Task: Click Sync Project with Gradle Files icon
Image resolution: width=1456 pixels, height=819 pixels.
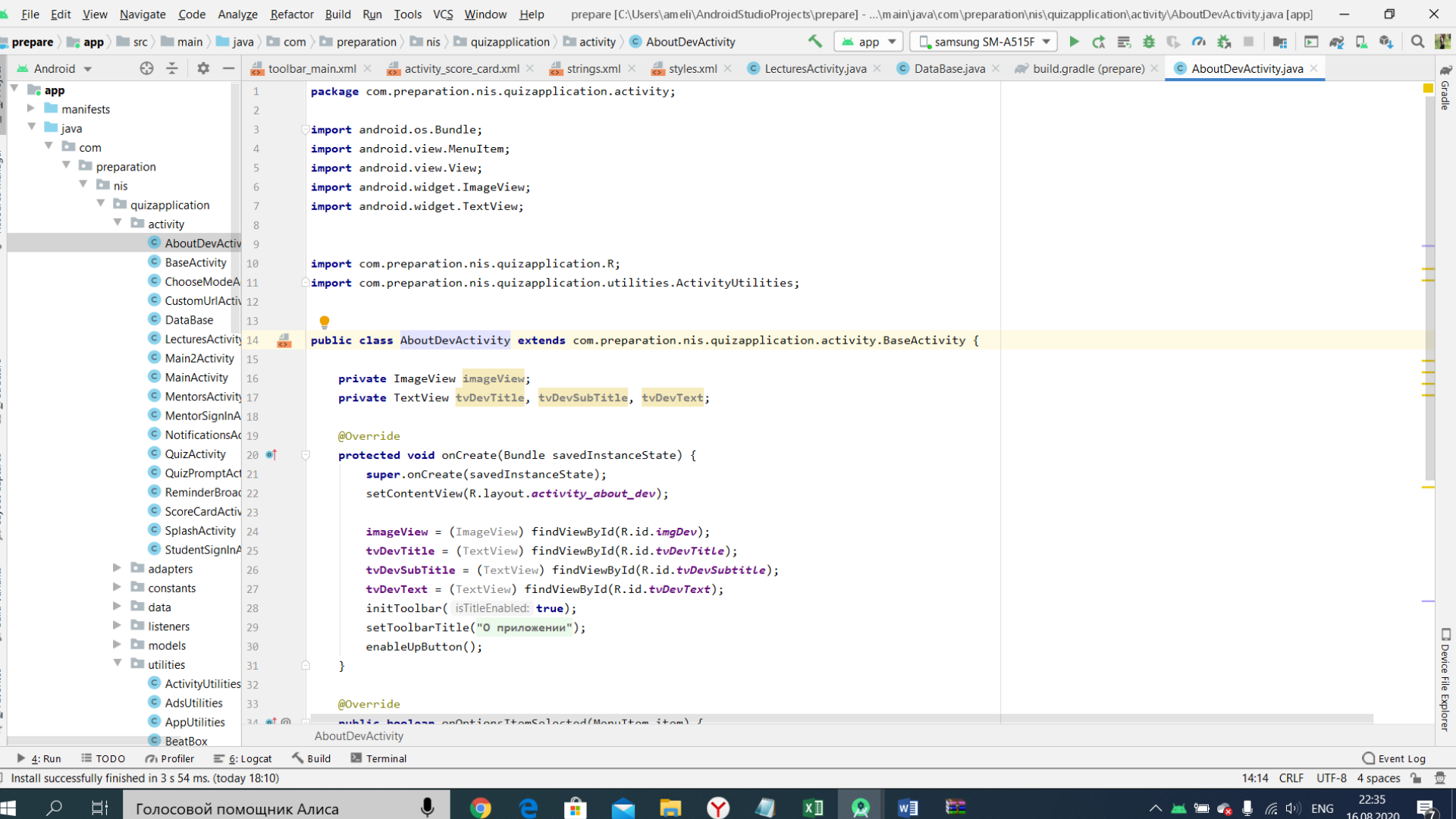Action: click(1336, 42)
